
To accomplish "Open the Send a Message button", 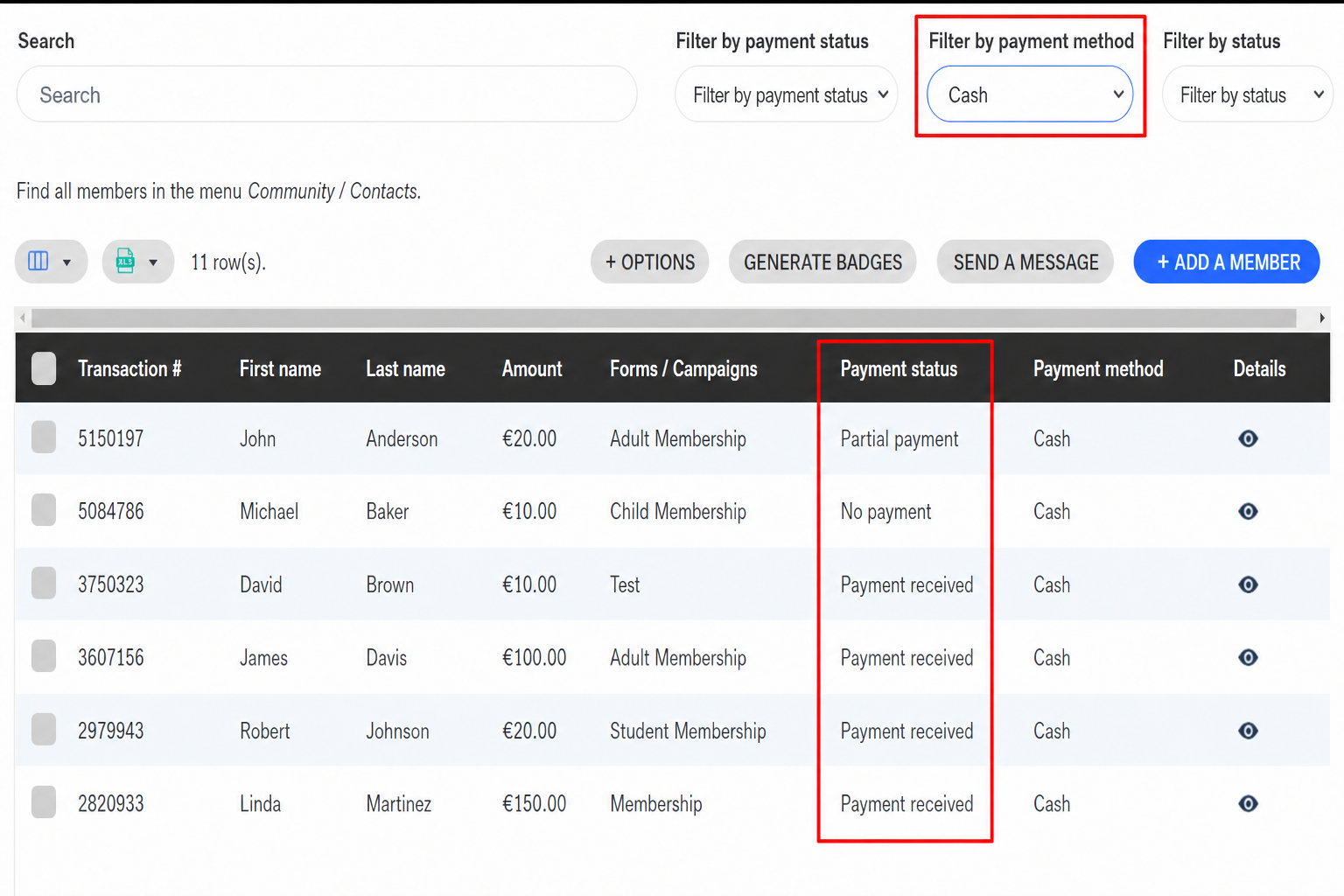I will click(x=1025, y=262).
